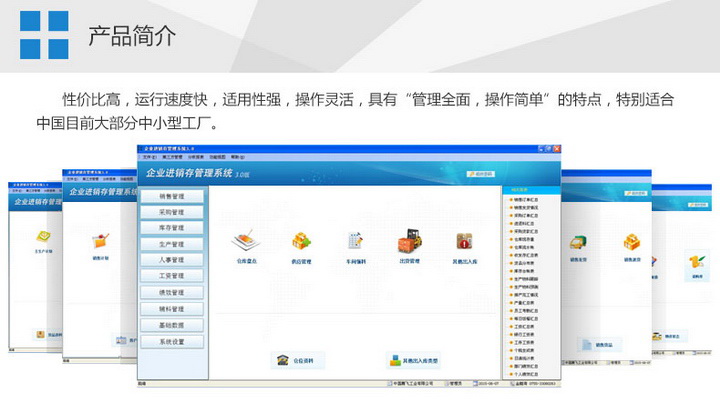Select 系统设置 sidebar button

(x=172, y=342)
